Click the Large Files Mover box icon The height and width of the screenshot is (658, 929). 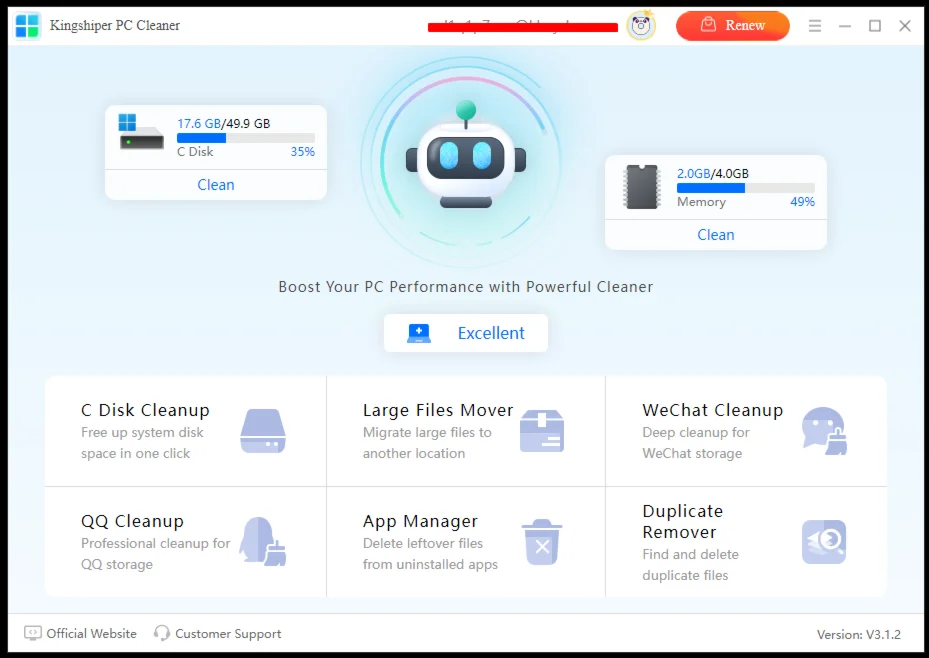542,431
